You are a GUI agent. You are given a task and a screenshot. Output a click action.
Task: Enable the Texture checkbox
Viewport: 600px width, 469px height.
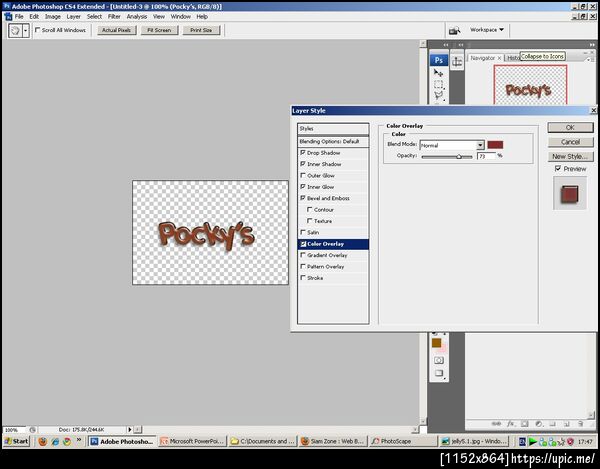pyautogui.click(x=310, y=221)
